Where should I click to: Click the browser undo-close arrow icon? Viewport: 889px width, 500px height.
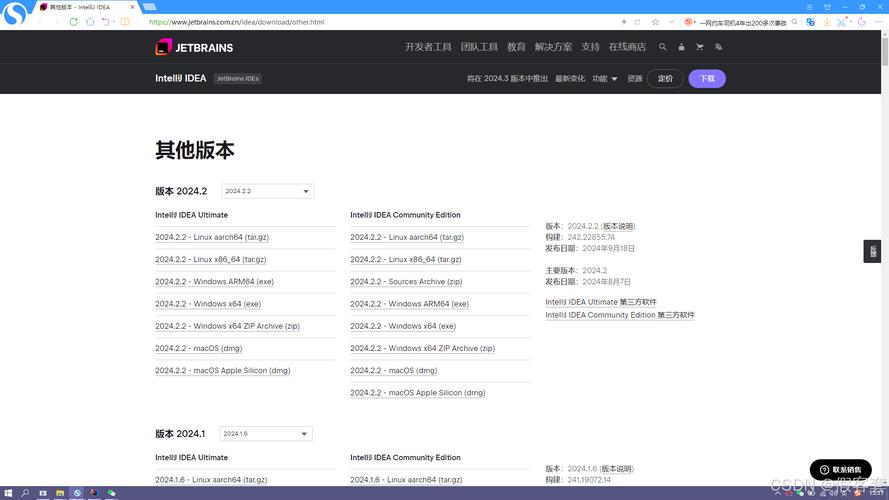point(105,22)
